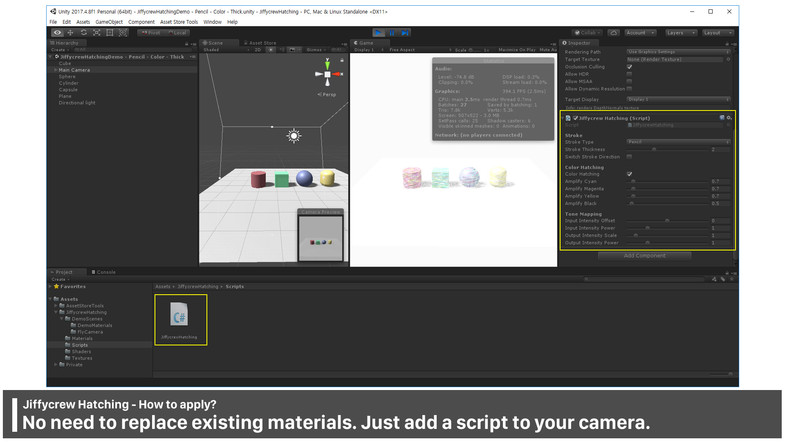Viewport: 785px width, 442px height.
Task: Enable the Switch Stroke Direction checkbox
Action: pos(629,157)
